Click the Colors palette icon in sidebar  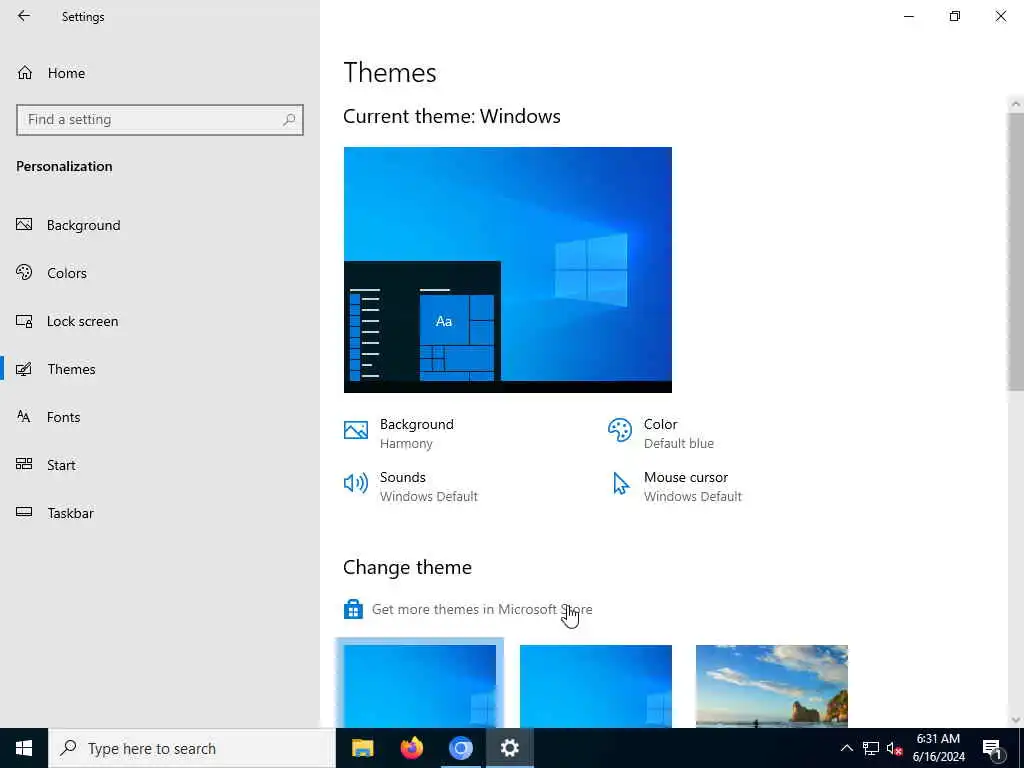(24, 272)
